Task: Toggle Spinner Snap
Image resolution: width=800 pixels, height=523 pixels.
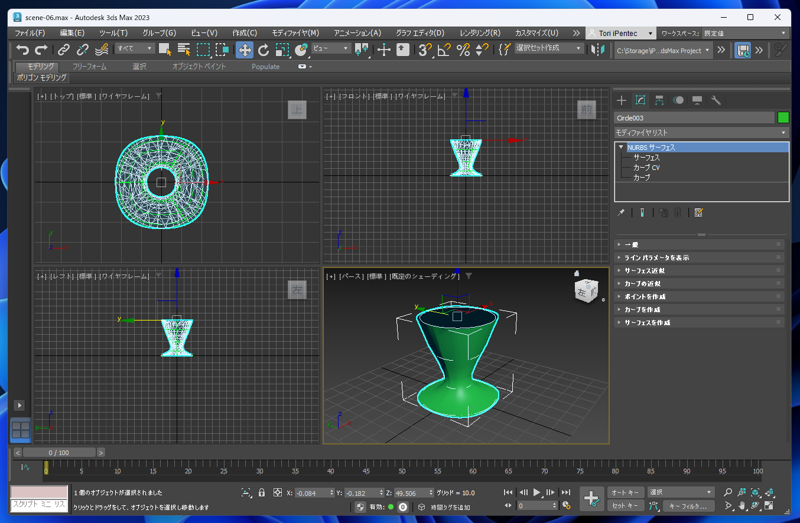Action: point(482,49)
